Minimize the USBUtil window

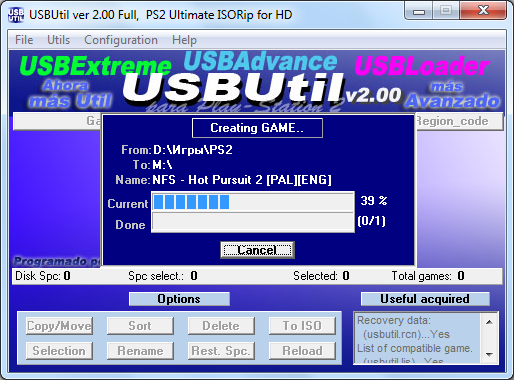419,12
